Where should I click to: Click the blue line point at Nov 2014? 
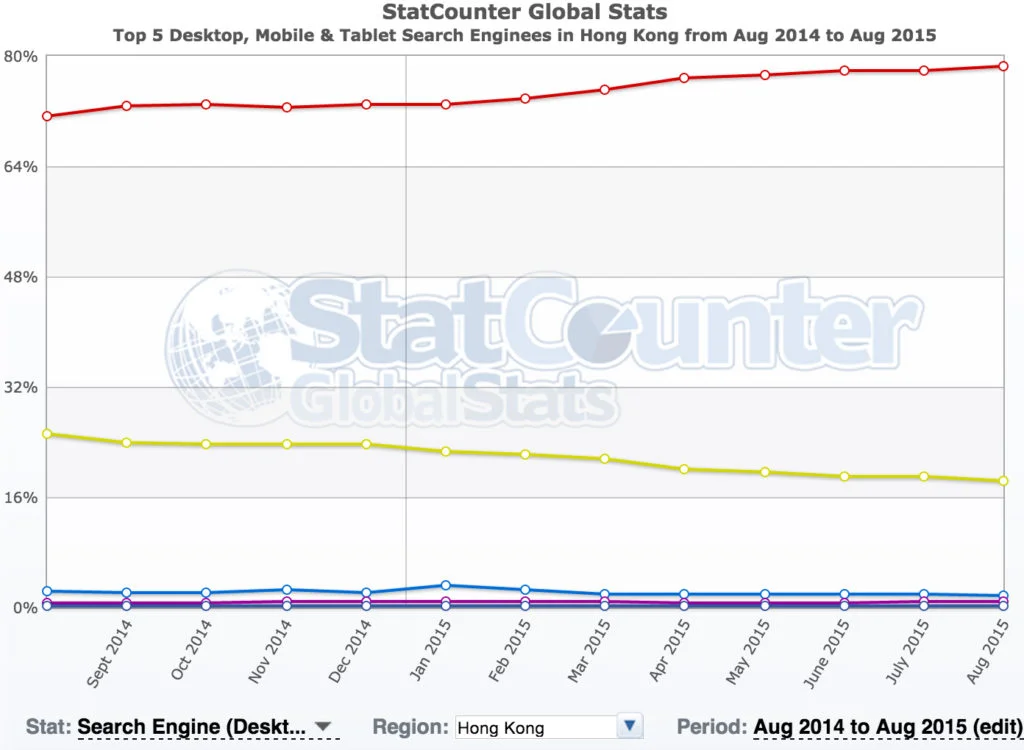(287, 590)
